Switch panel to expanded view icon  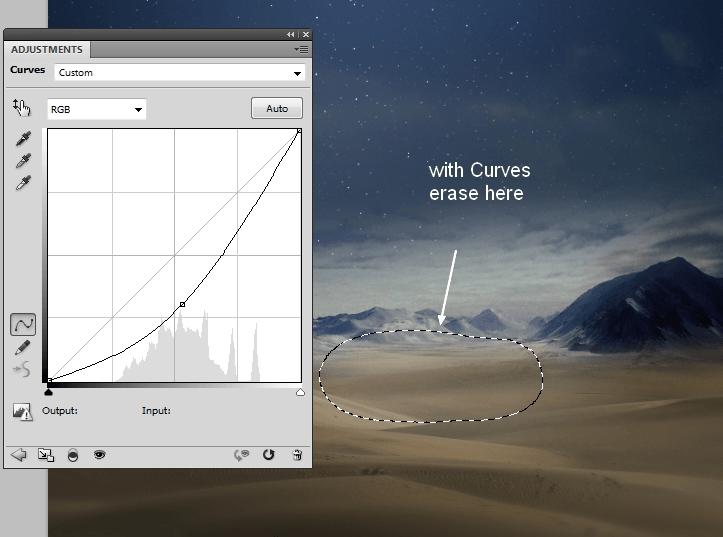[46, 455]
